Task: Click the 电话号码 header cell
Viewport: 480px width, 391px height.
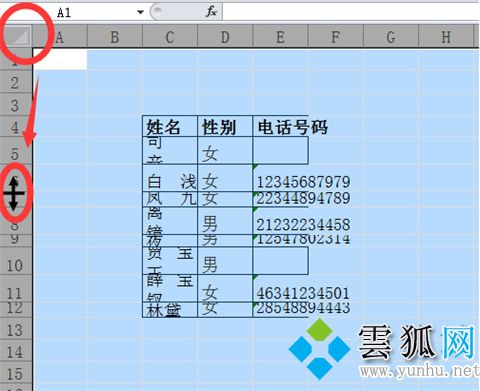Action: (x=281, y=126)
